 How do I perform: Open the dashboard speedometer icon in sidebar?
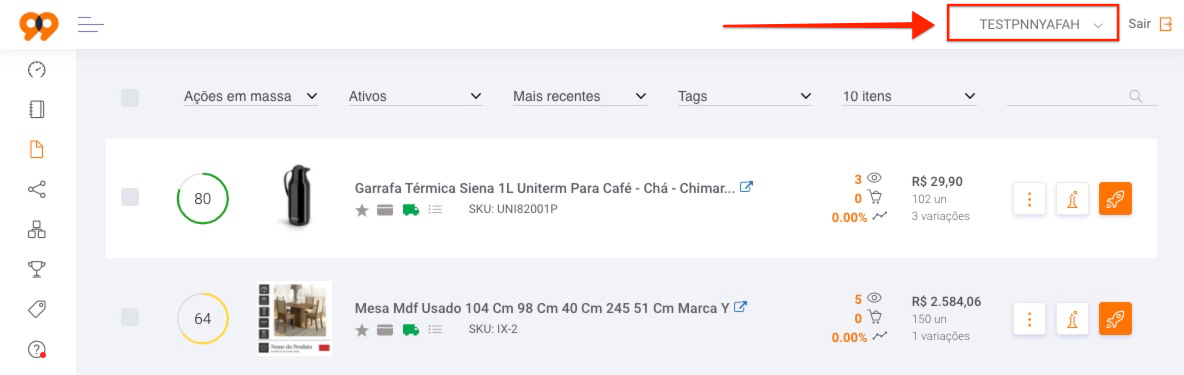tap(36, 69)
